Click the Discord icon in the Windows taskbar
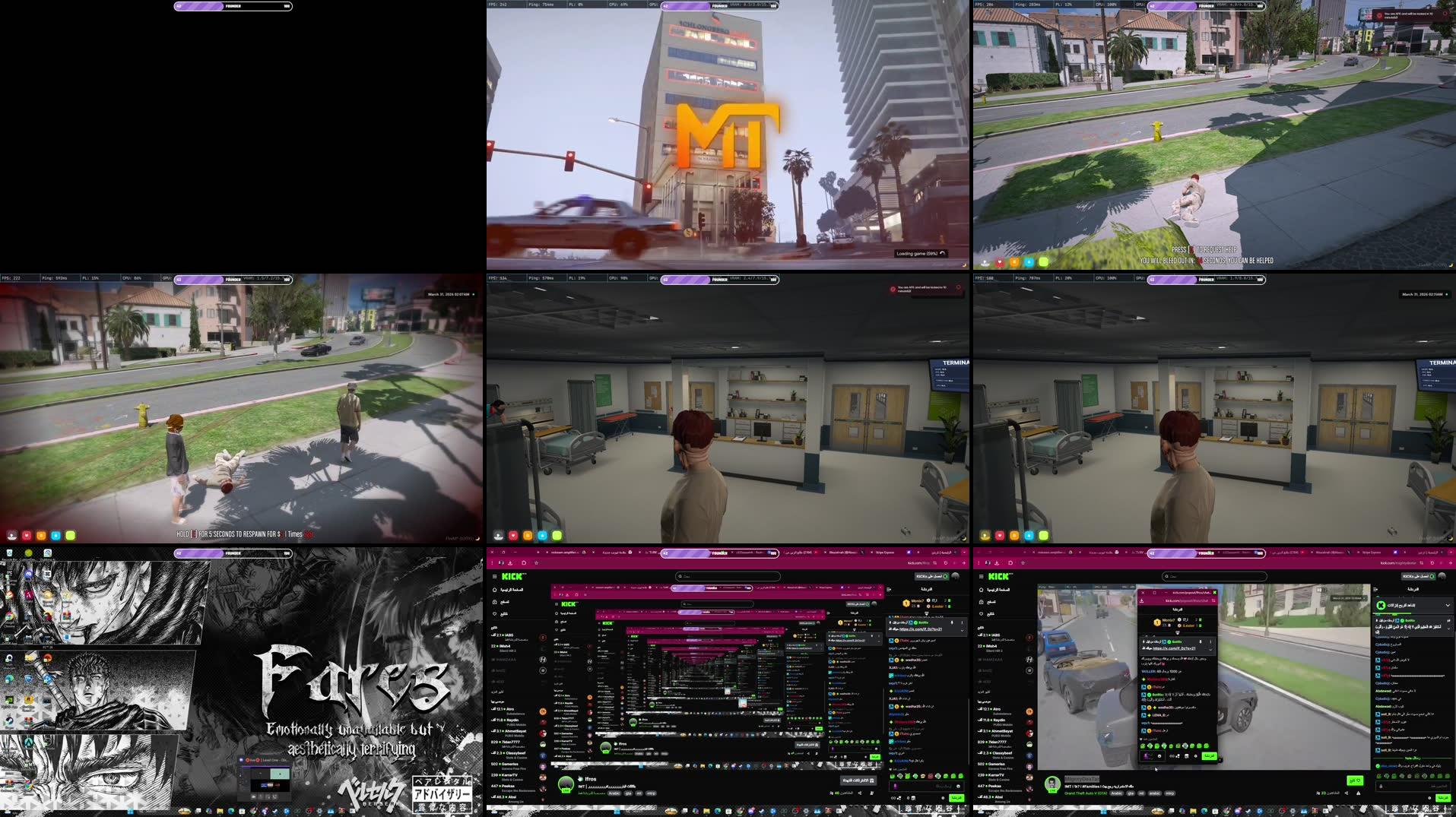This screenshot has height=817, width=1456. click(1238, 811)
